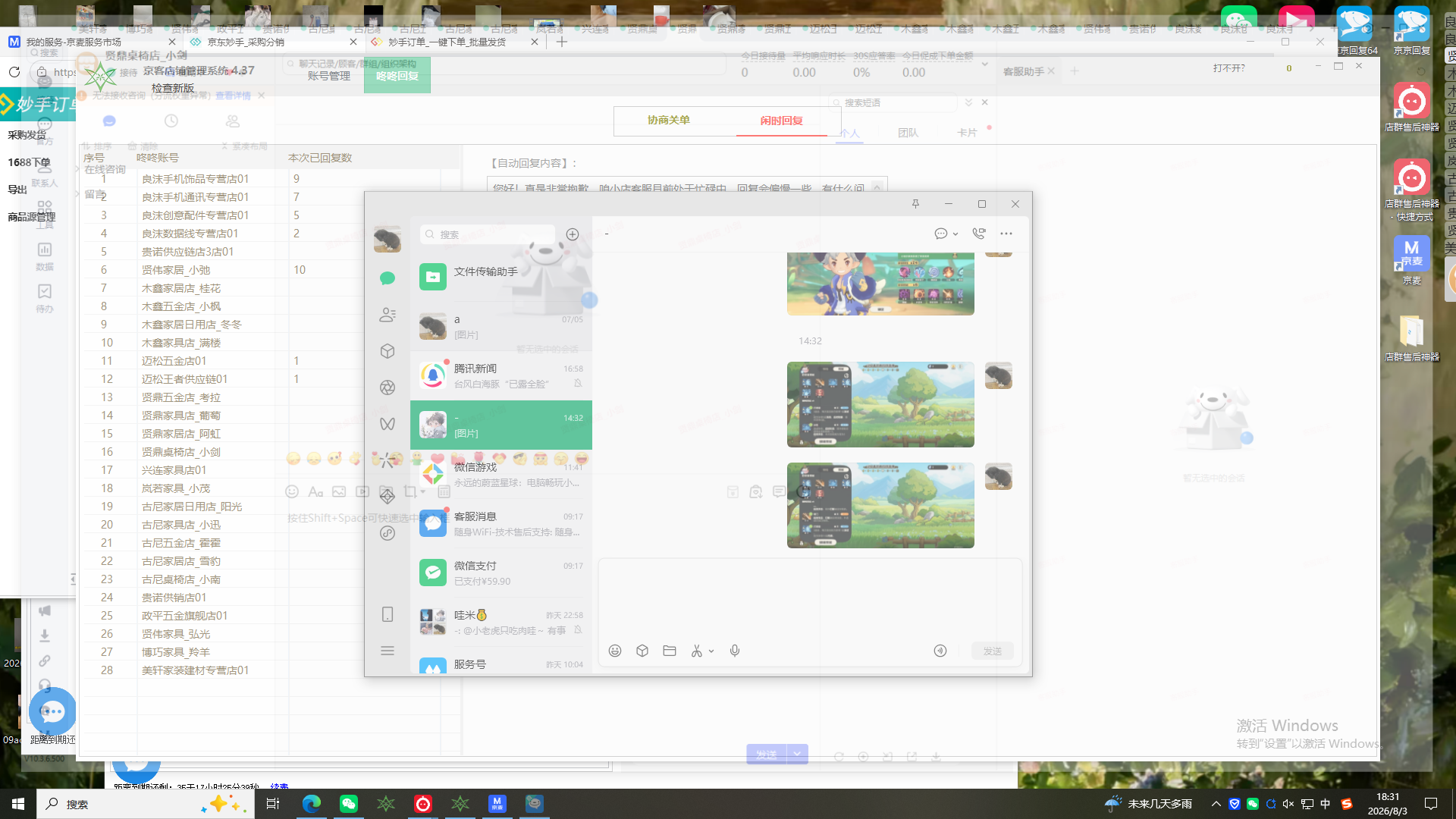
Task: Expand the screenshot options arrow in WeChat
Action: click(711, 651)
